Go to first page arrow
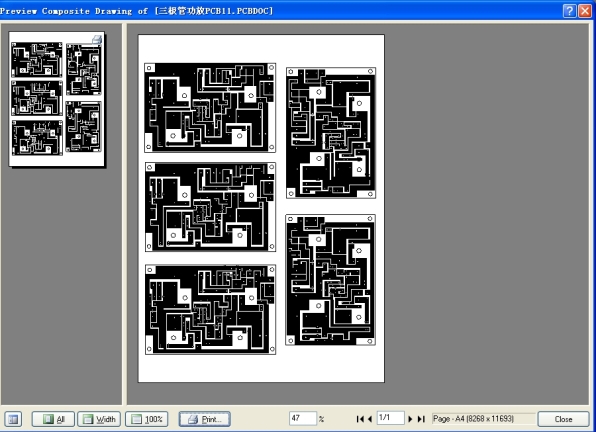The image size is (596, 432). pos(359,419)
